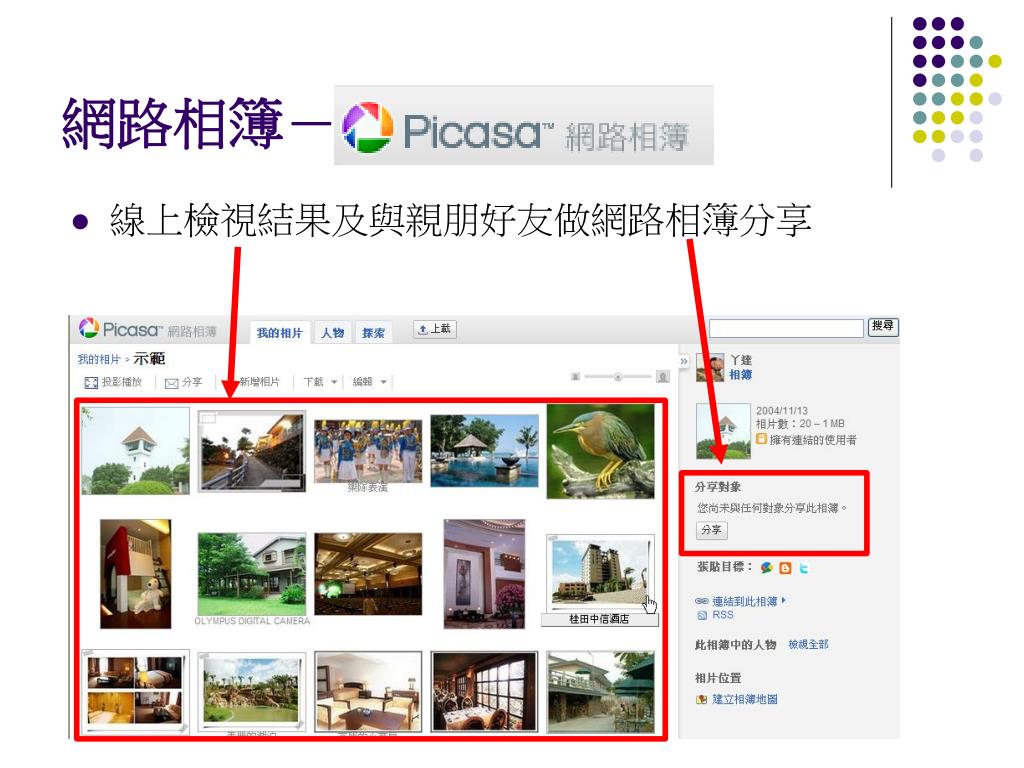Click the Blogger paste-target icon

(x=785, y=568)
